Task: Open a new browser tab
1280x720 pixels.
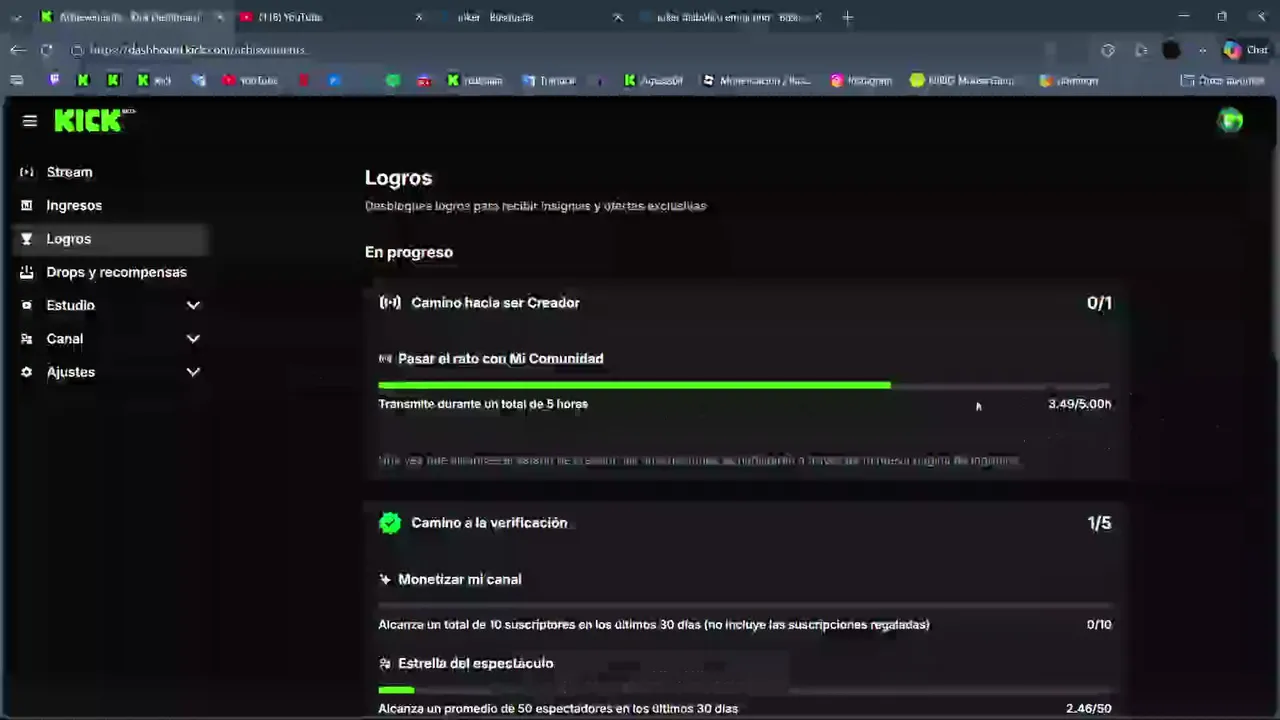Action: [848, 17]
